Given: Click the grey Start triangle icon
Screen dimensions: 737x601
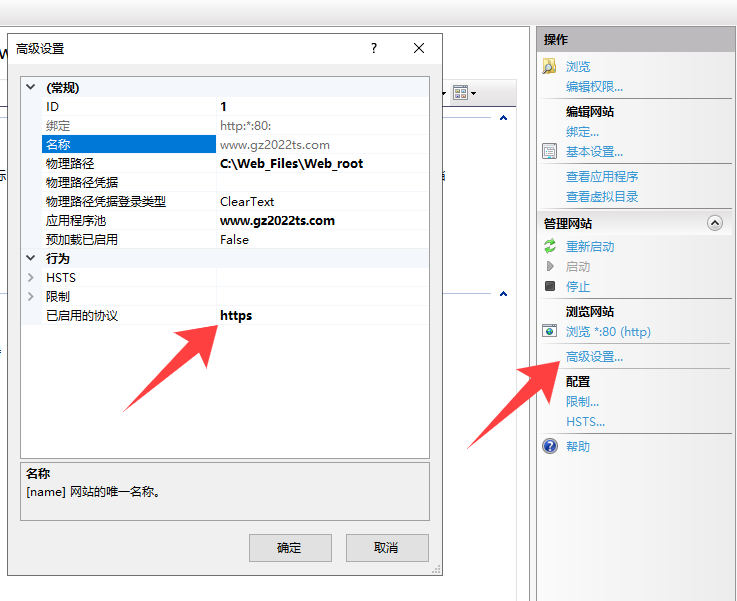Looking at the screenshot, I should point(550,266).
